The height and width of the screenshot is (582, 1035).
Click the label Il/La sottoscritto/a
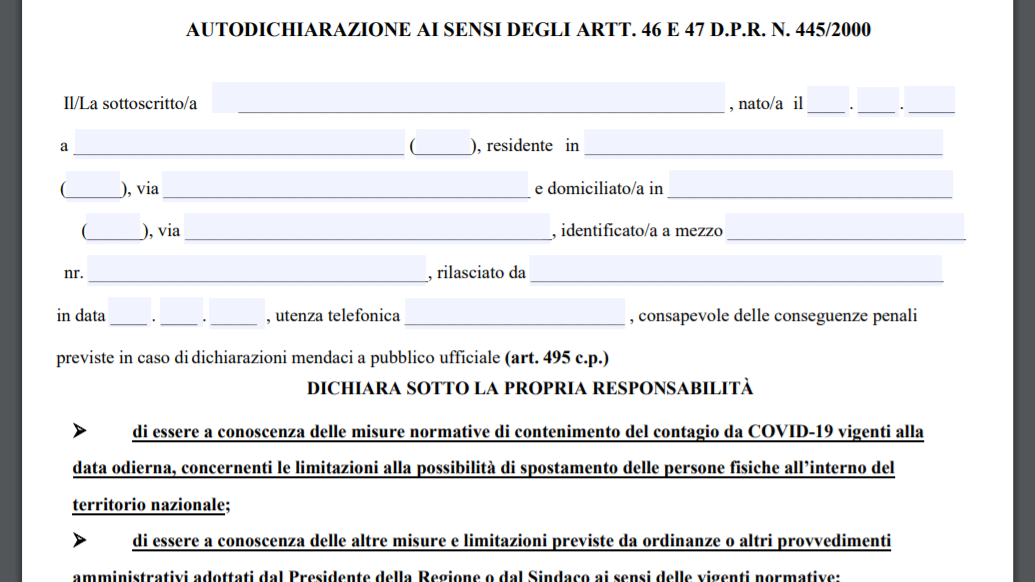tap(130, 104)
